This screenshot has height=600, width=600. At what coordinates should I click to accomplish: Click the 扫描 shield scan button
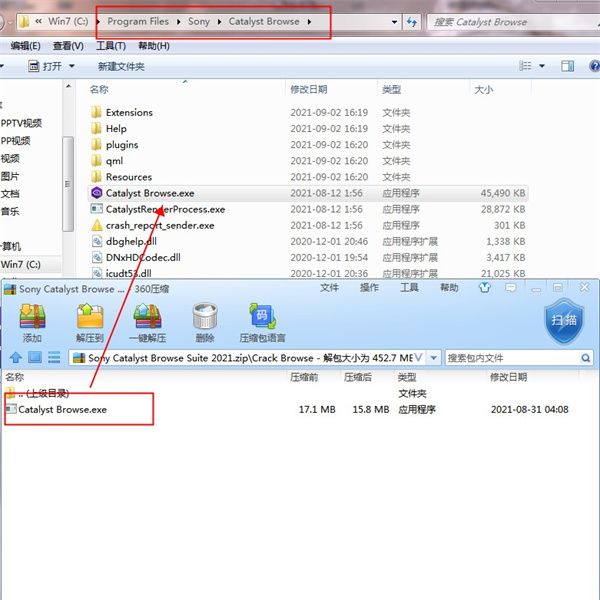(564, 321)
